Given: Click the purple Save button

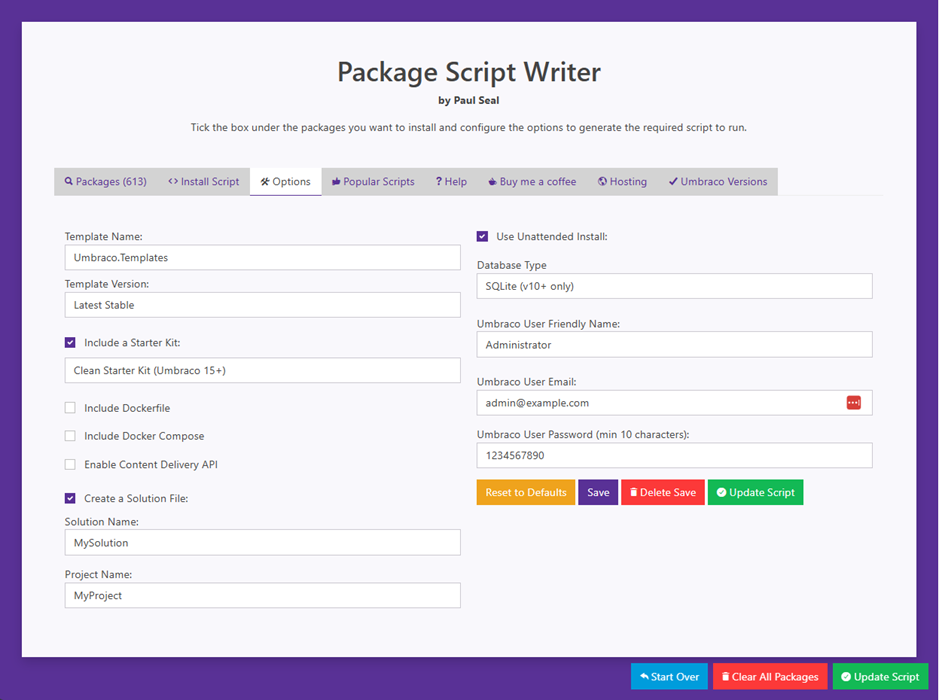Looking at the screenshot, I should (x=598, y=493).
